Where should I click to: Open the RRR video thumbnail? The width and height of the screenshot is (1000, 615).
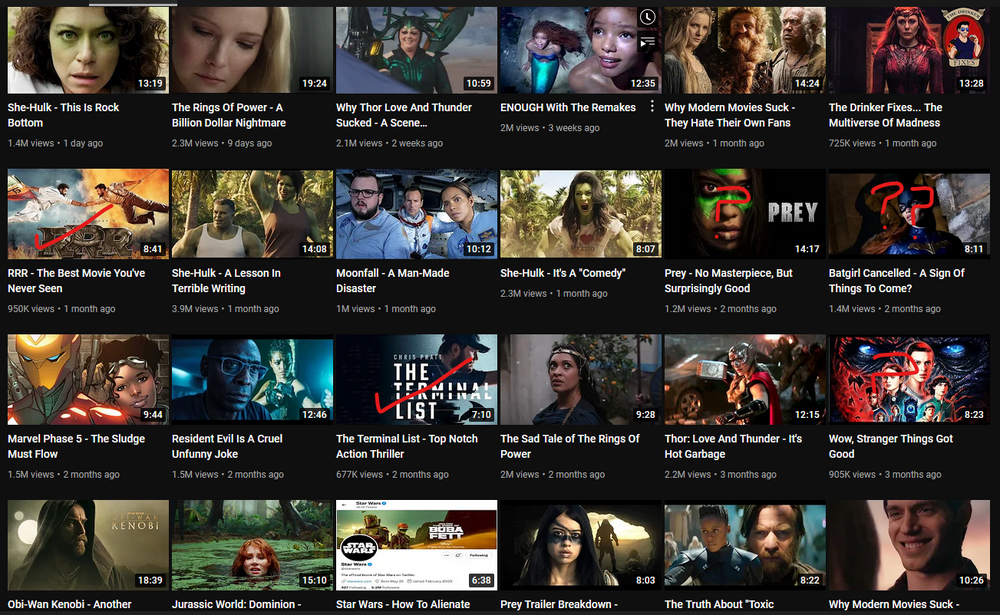click(88, 214)
